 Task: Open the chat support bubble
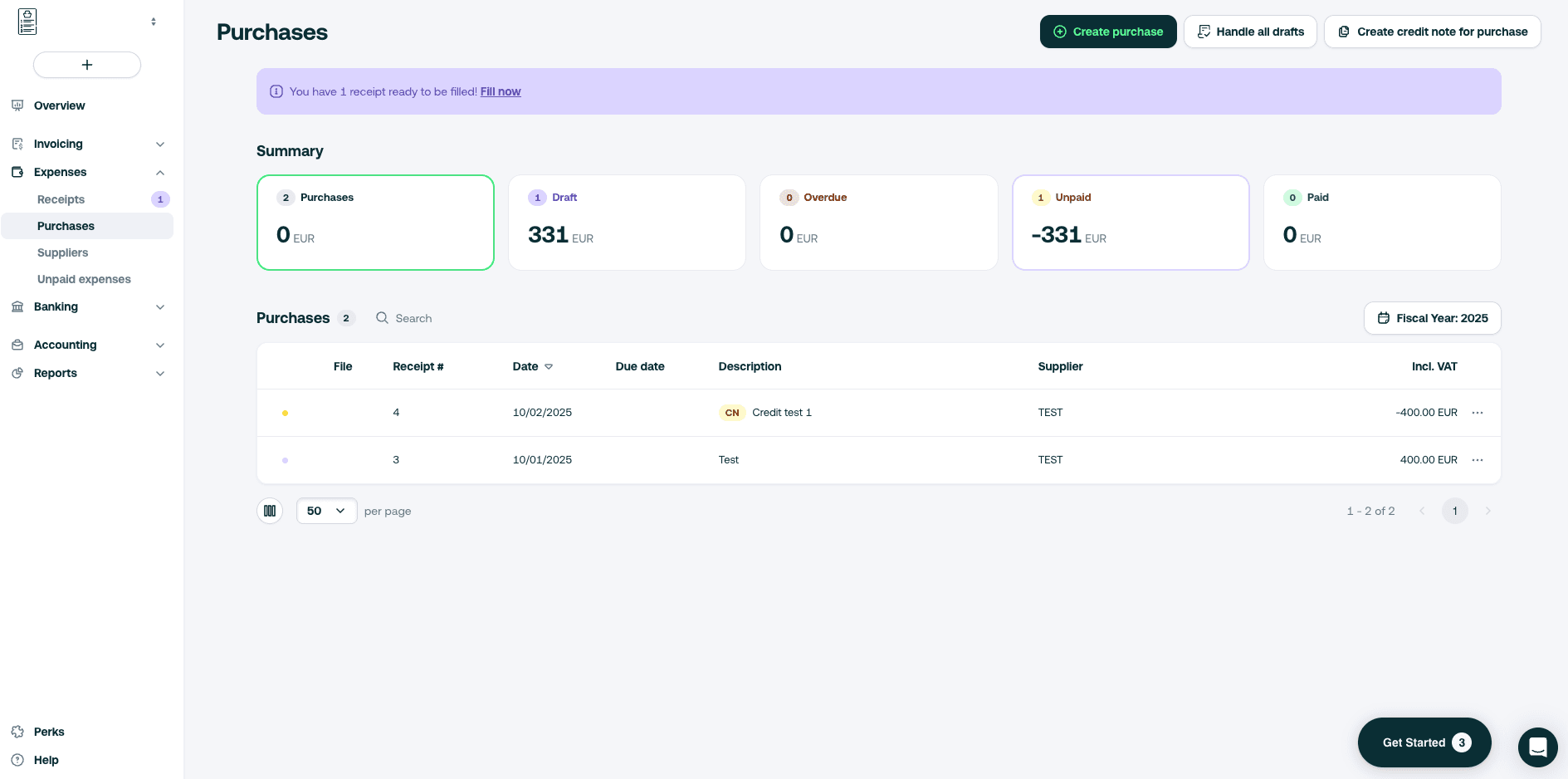coord(1537,747)
